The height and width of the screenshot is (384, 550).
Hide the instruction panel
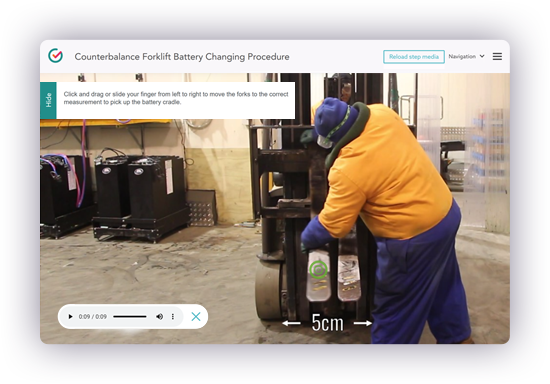pos(48,100)
